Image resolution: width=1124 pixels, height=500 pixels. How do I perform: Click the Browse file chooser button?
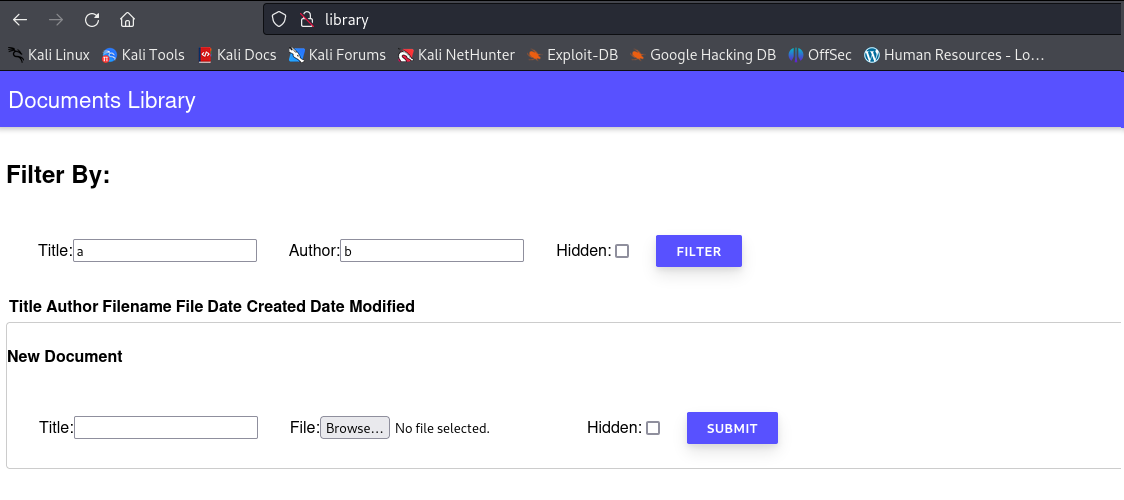pyautogui.click(x=355, y=428)
